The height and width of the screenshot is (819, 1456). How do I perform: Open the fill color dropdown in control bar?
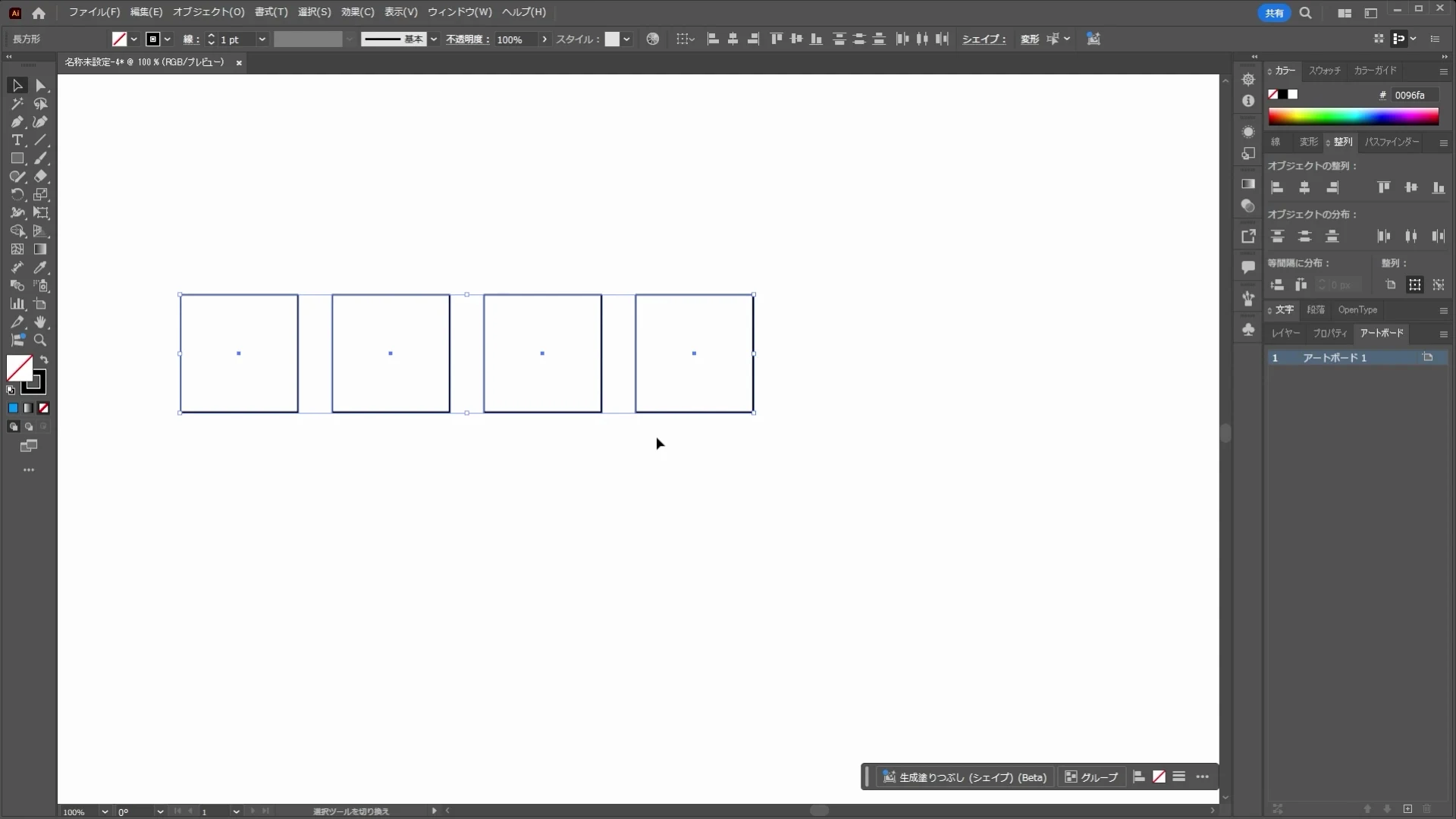(134, 39)
